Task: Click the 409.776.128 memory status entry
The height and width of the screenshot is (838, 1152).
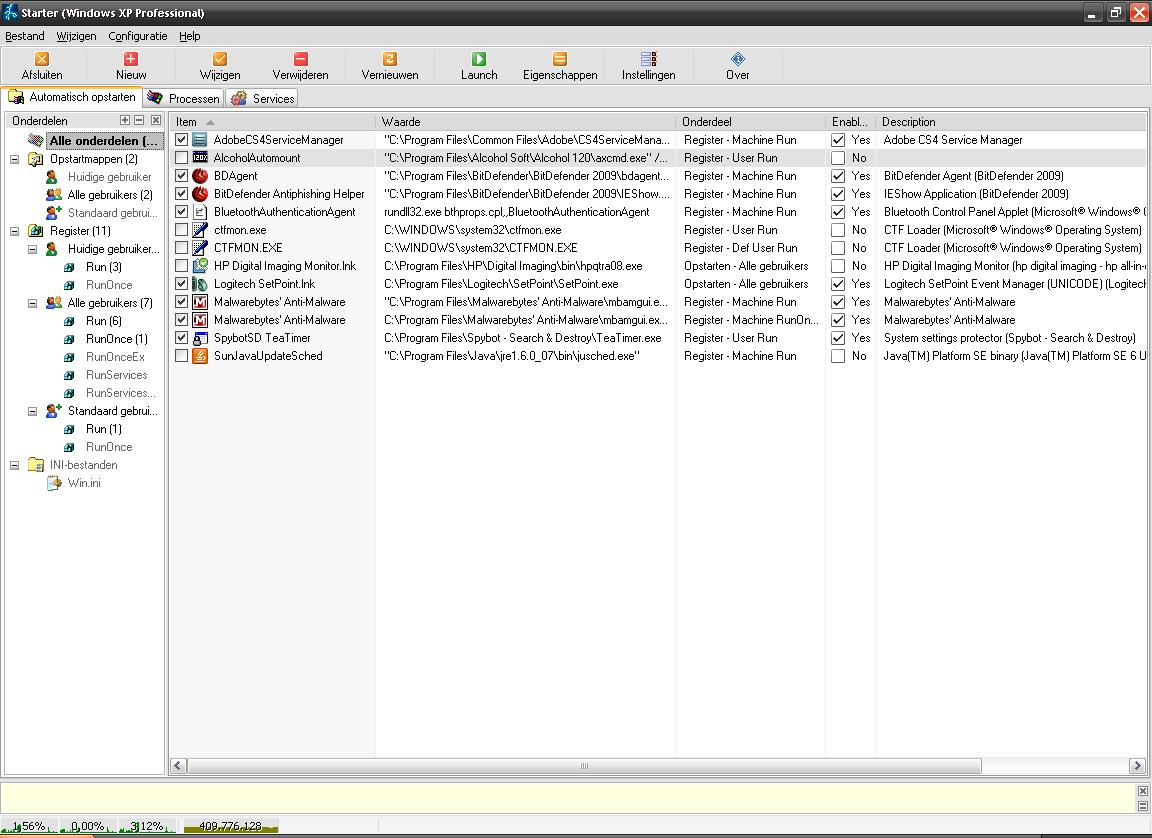Action: 230,826
